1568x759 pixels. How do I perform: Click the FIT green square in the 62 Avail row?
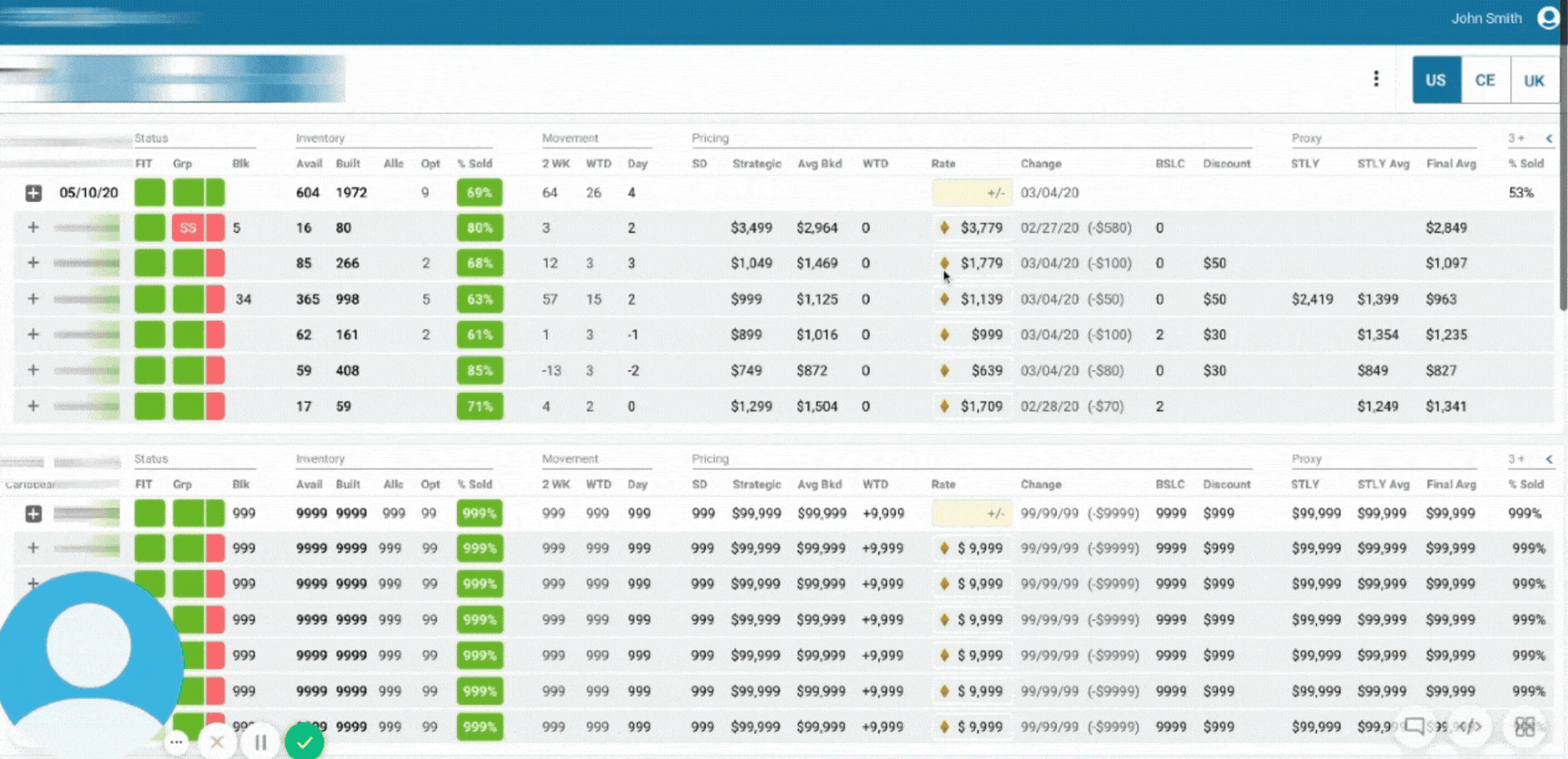pyautogui.click(x=150, y=334)
